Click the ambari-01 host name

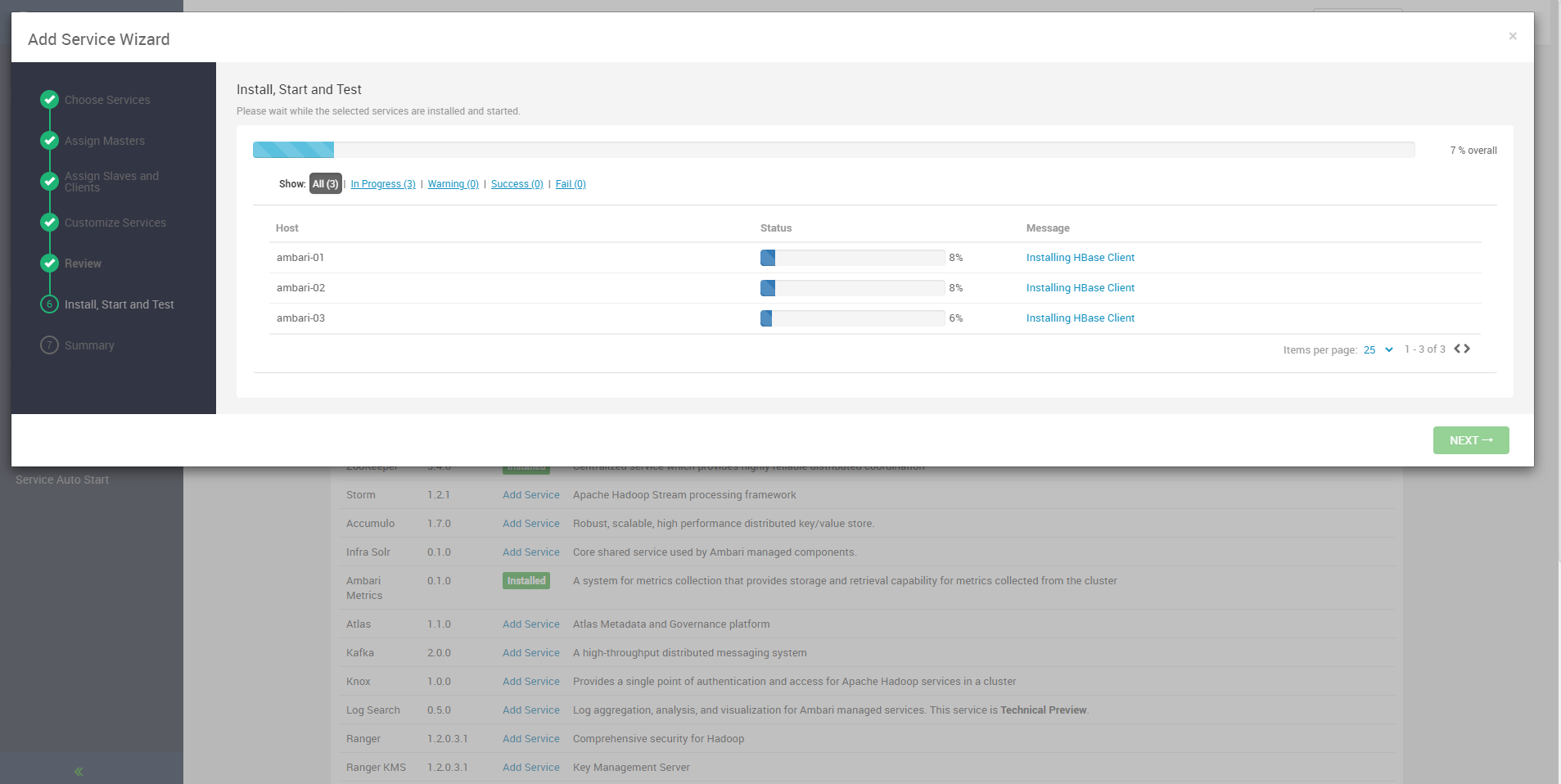pyautogui.click(x=300, y=258)
